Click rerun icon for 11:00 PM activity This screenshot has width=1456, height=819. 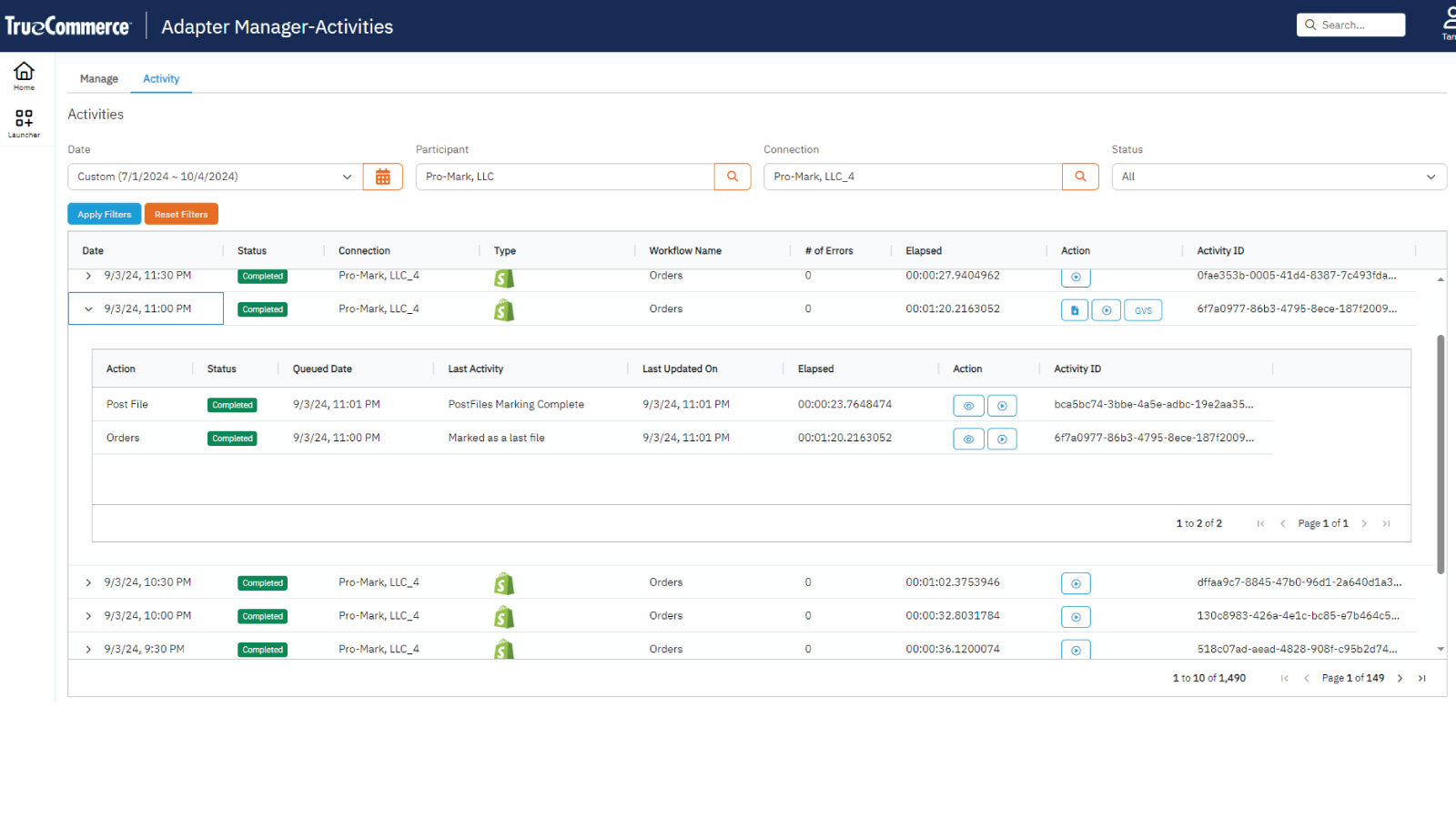1107,310
